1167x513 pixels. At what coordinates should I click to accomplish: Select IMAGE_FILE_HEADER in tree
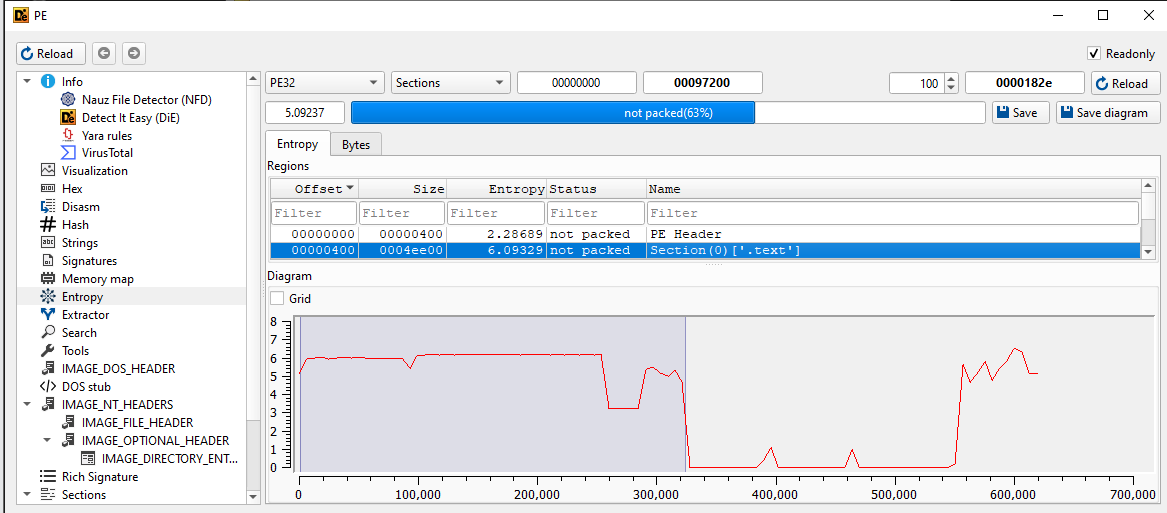[x=137, y=422]
